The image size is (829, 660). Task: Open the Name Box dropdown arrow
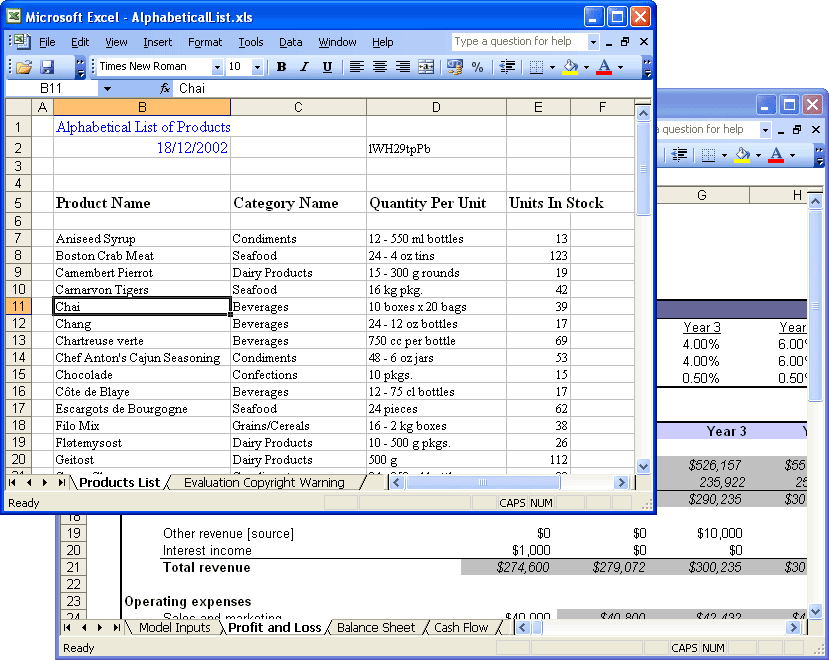[x=107, y=88]
